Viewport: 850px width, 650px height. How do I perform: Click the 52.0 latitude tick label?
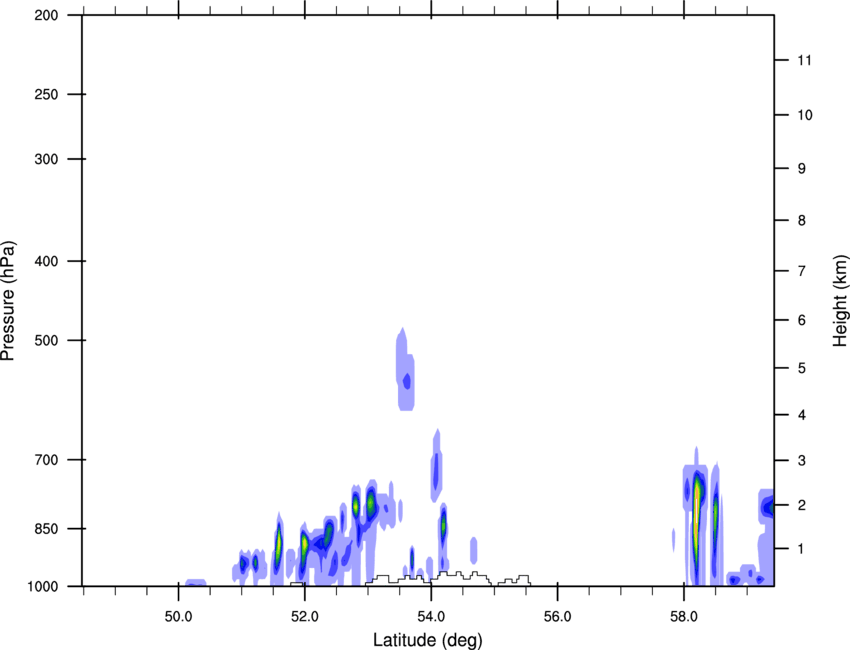point(305,617)
